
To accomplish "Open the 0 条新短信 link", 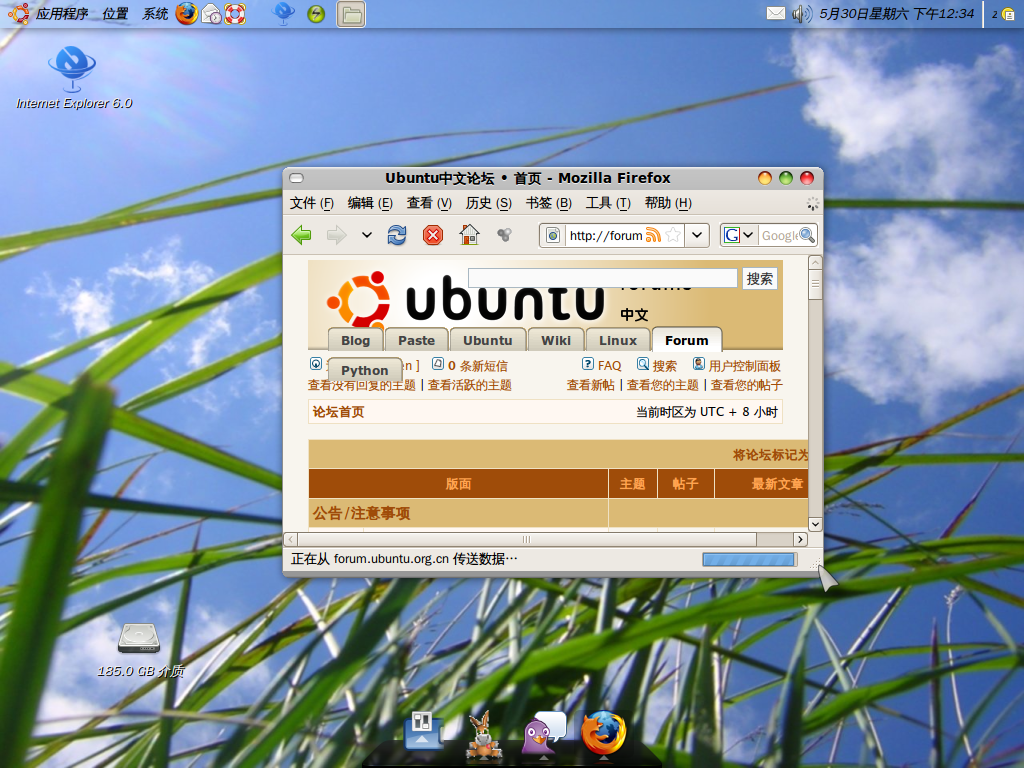I will click(x=477, y=366).
